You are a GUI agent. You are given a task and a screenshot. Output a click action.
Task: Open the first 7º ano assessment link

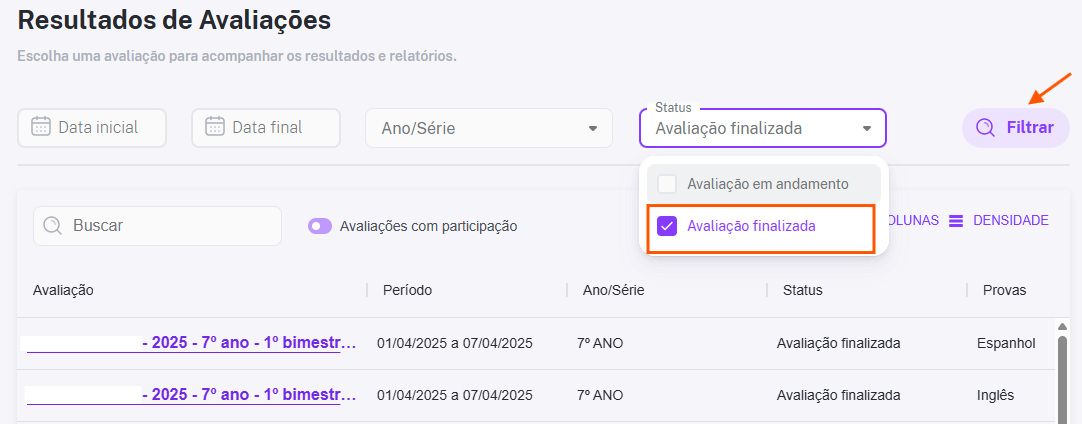[192, 343]
